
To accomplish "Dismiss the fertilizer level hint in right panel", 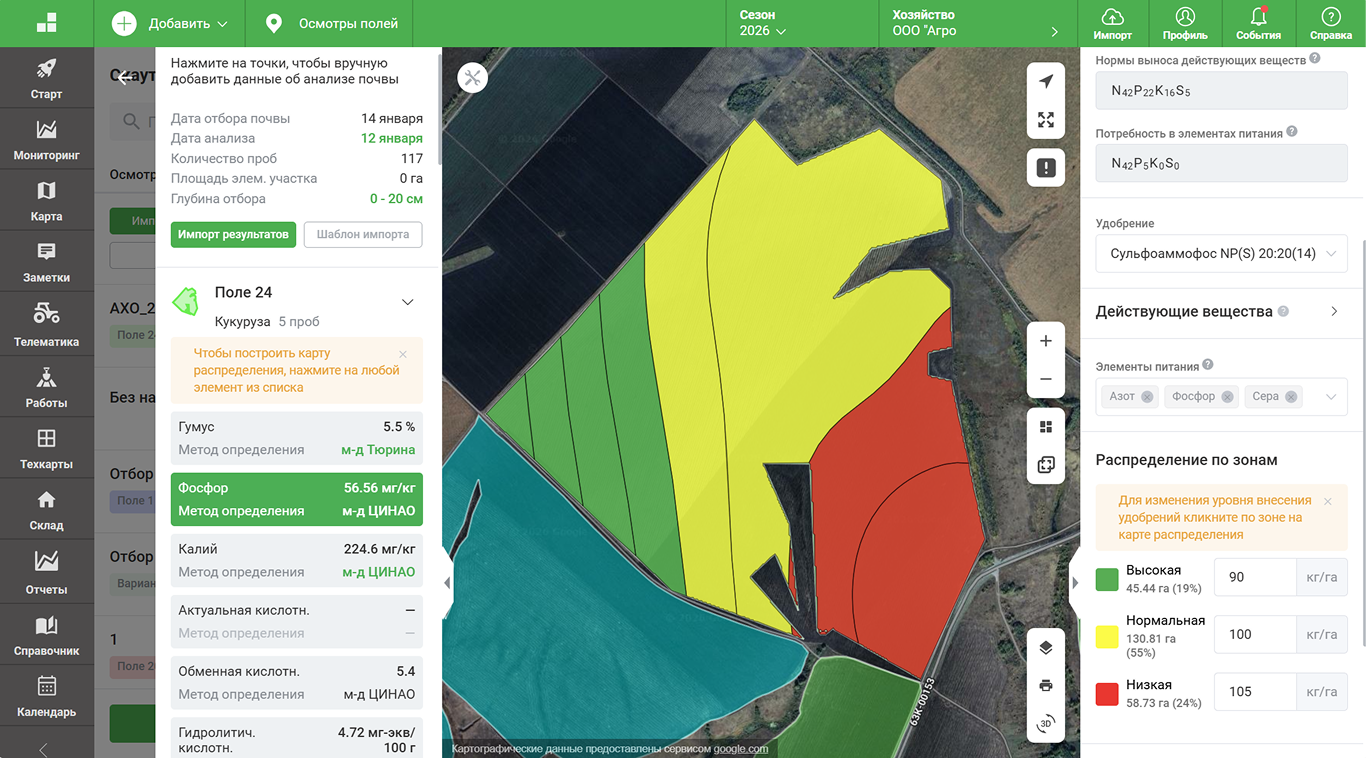I will point(1328,501).
